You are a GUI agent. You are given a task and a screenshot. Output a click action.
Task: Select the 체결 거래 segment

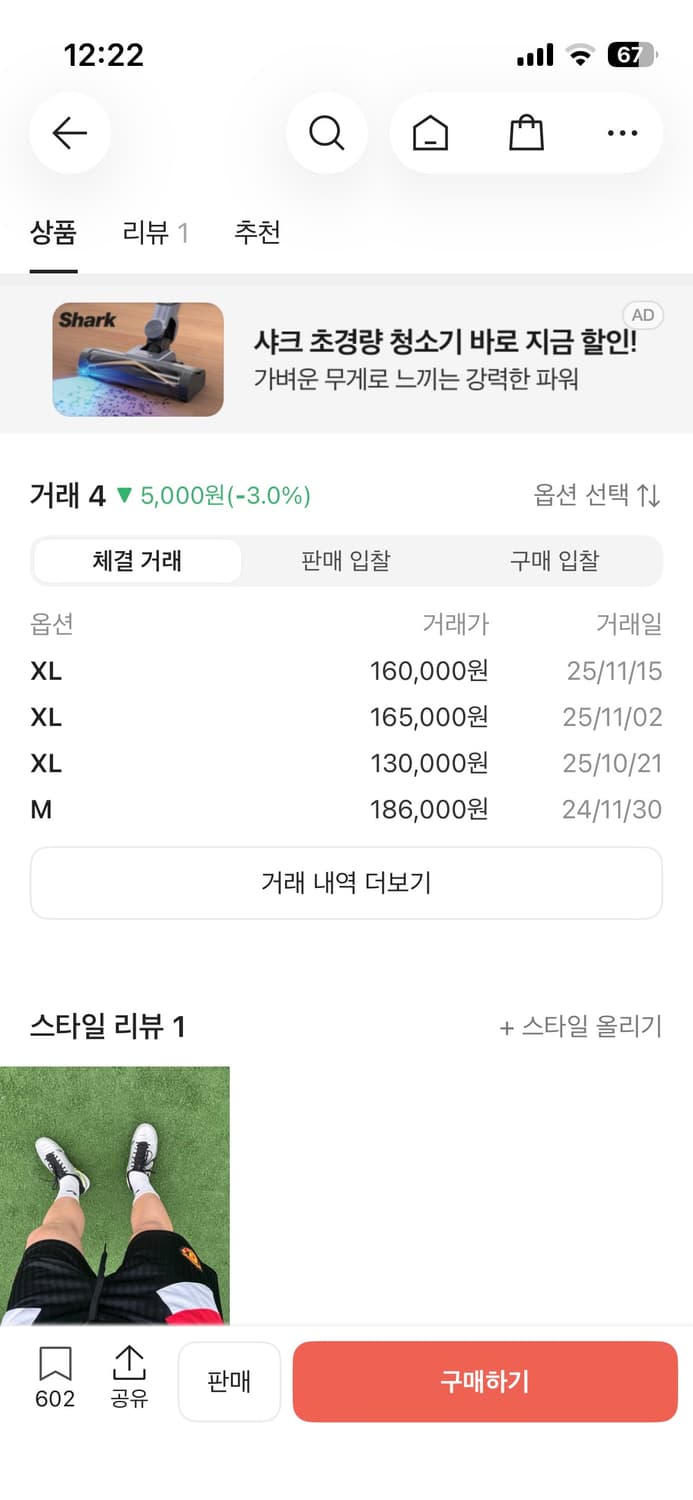137,561
